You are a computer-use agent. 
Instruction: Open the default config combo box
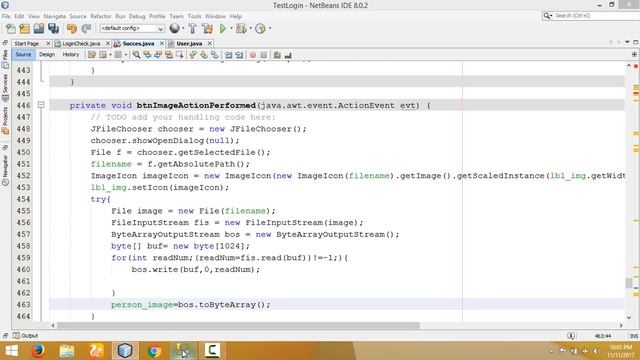pyautogui.click(x=132, y=28)
